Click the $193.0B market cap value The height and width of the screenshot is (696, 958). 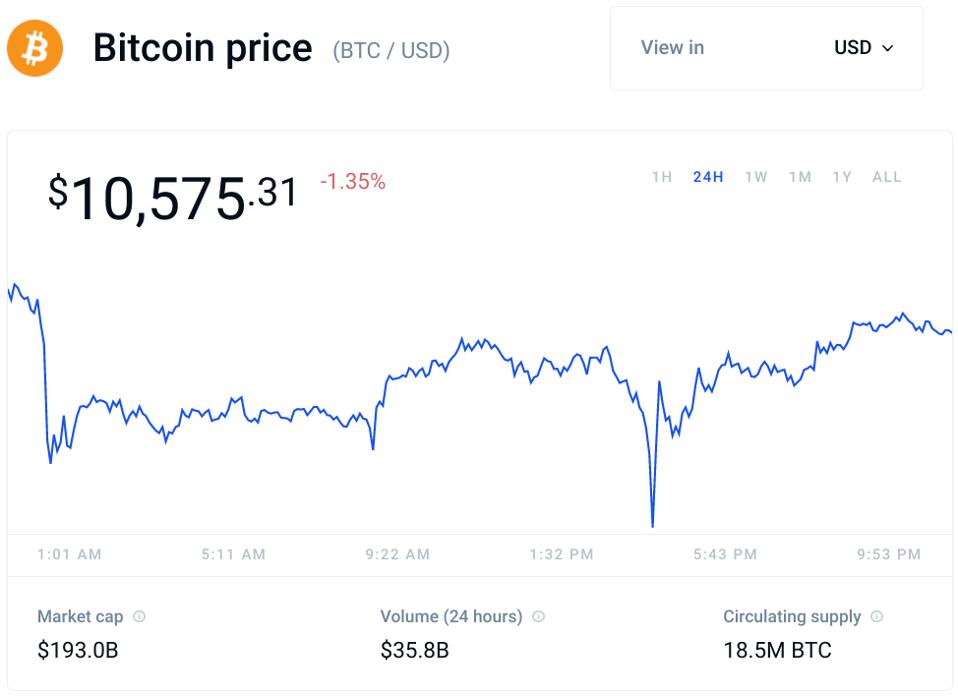click(x=78, y=650)
